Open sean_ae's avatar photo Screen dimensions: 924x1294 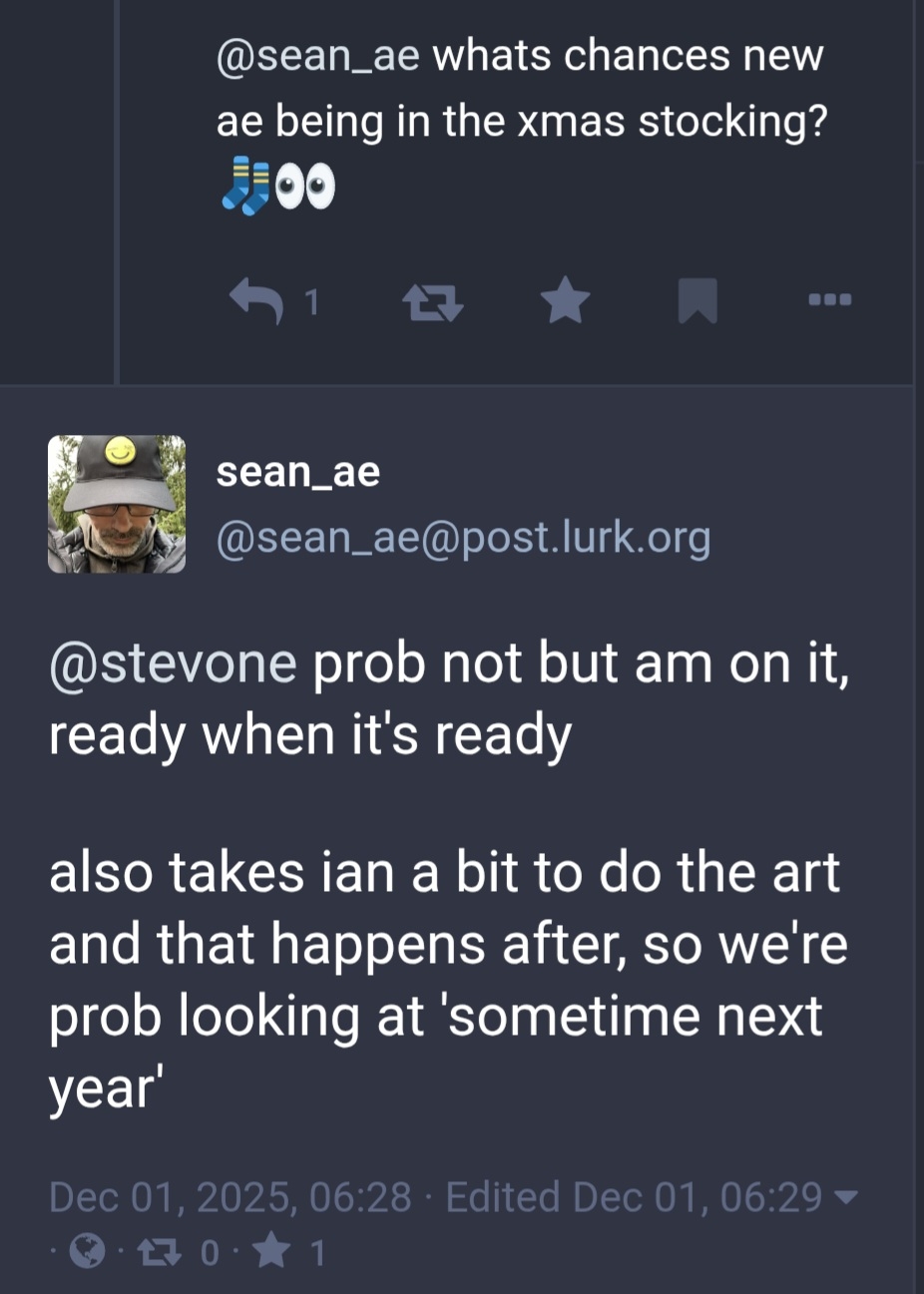[117, 504]
